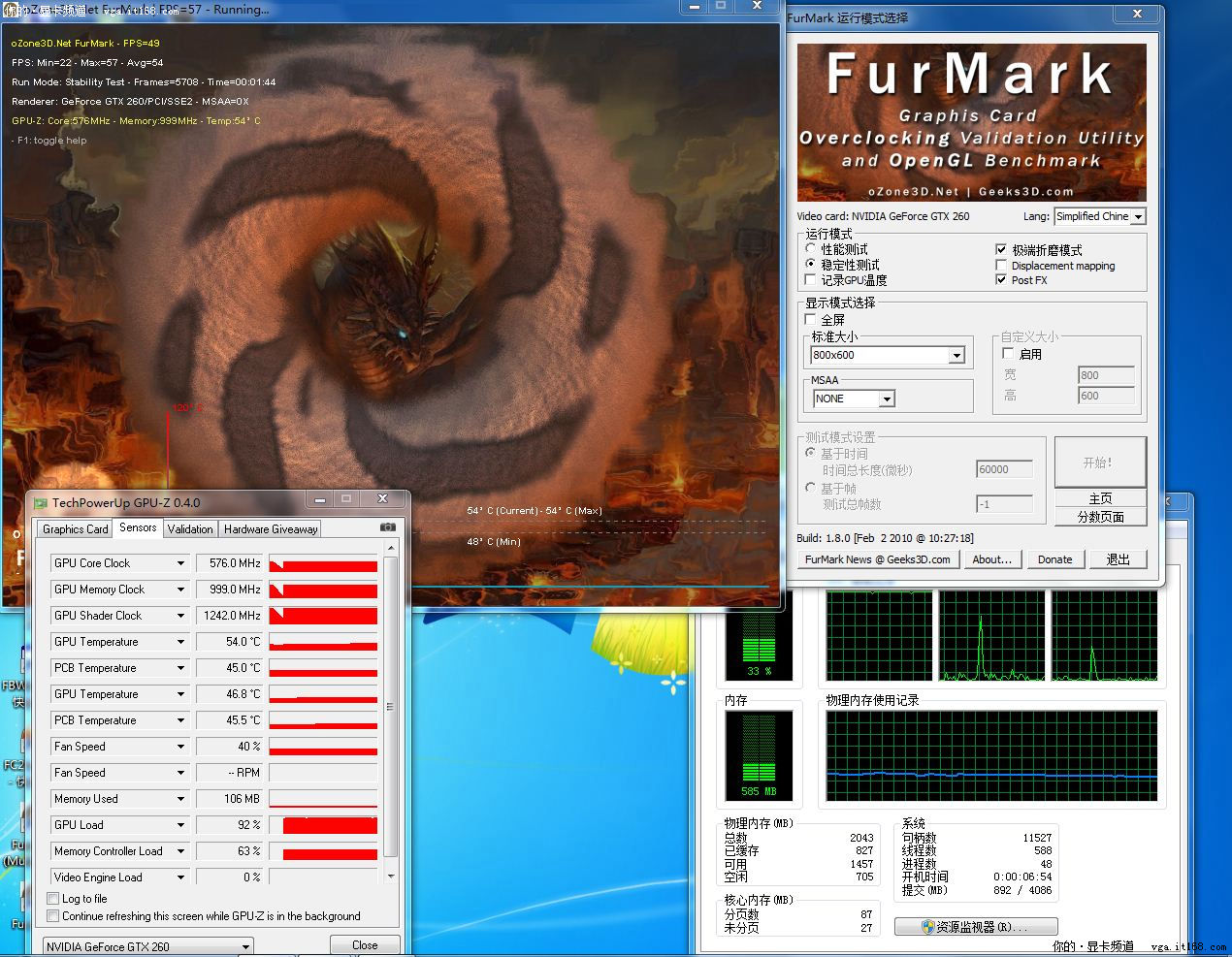
Task: Toggle Post FX checkbox
Action: pyautogui.click(x=1001, y=279)
